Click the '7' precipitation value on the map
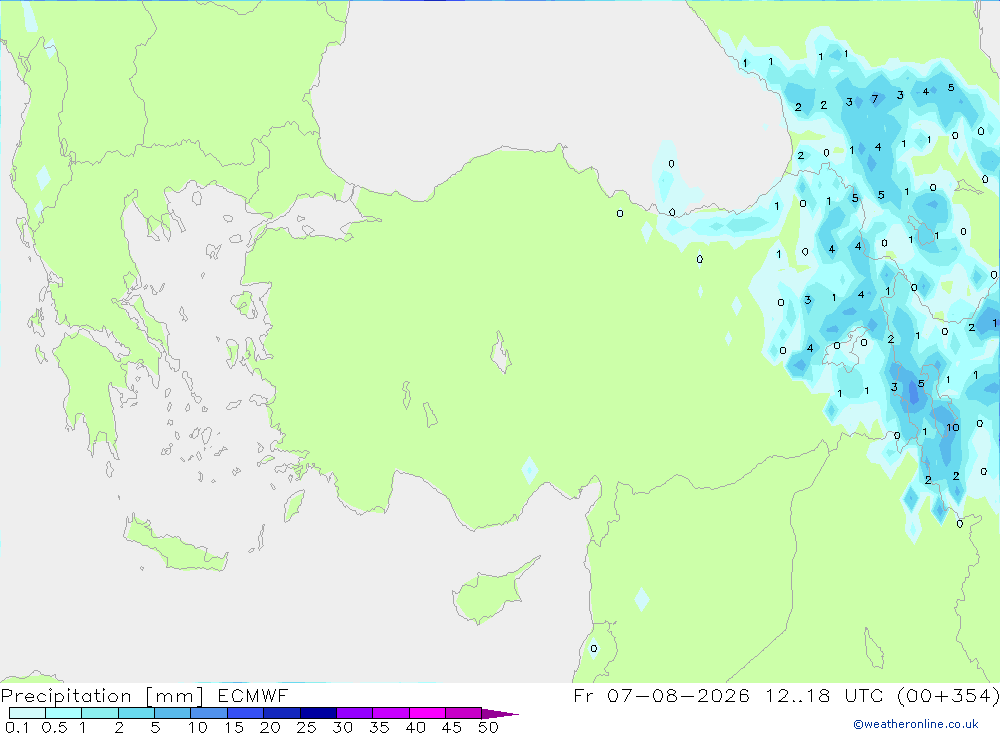 click(x=874, y=99)
